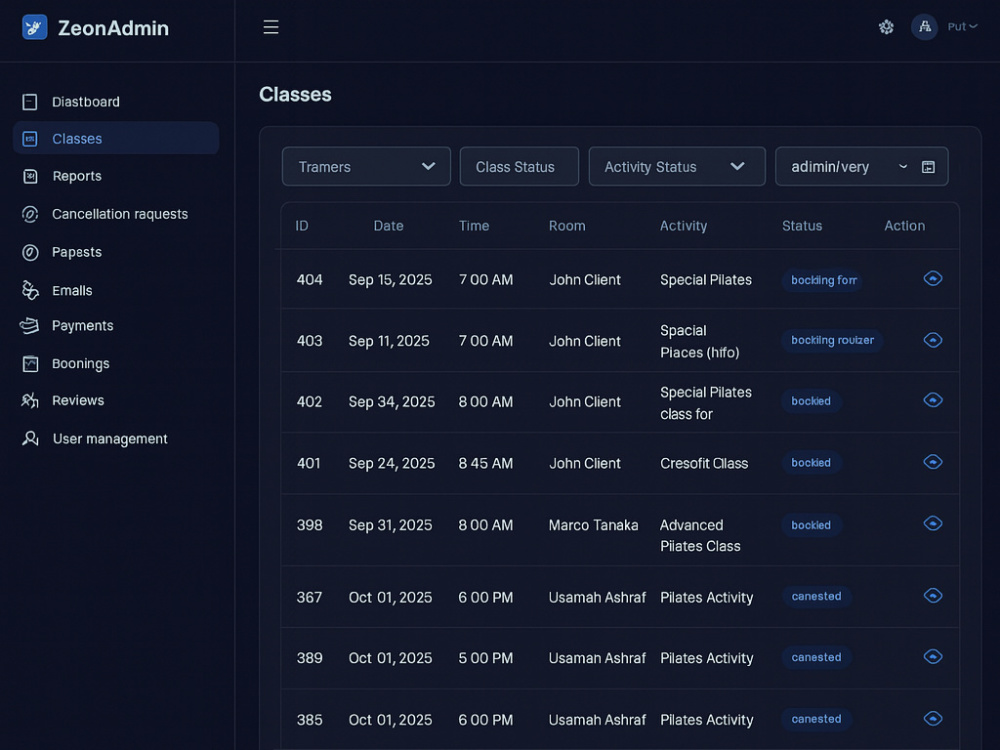
Task: Click 'Usamah Ashraf' in row 385
Action: (597, 720)
